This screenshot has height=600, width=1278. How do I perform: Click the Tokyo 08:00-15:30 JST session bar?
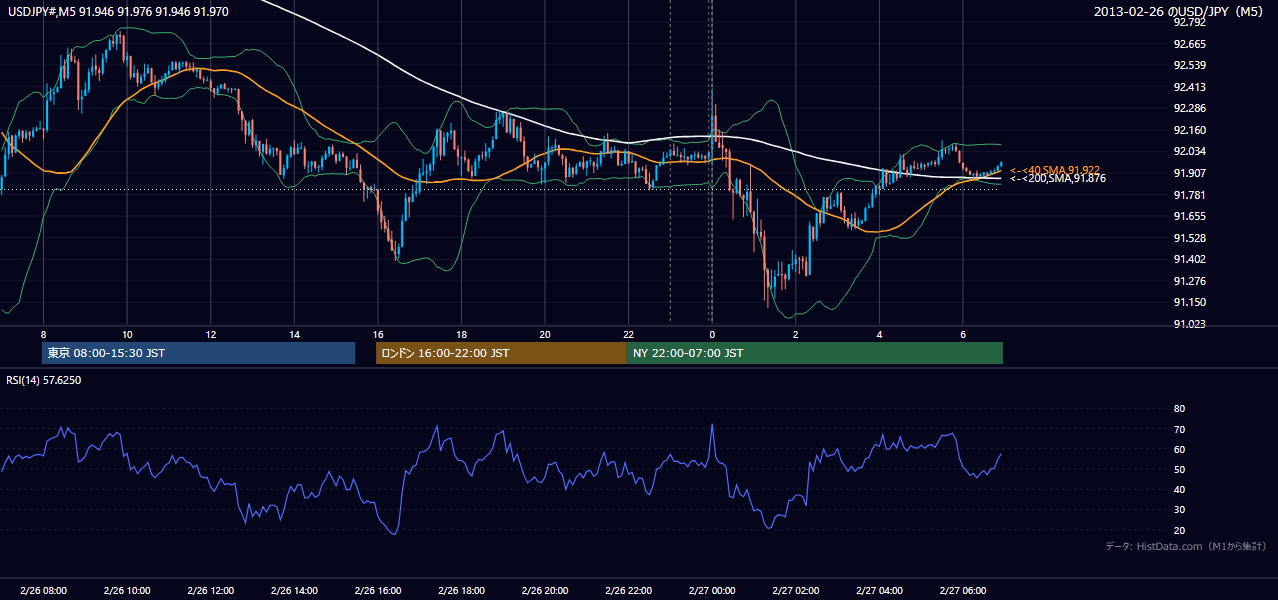tap(199, 353)
